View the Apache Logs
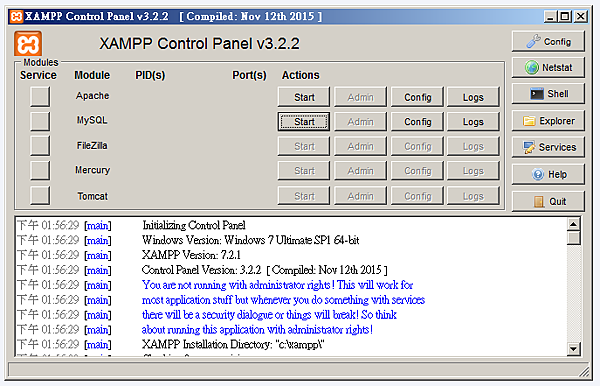600x386 pixels. point(473,97)
